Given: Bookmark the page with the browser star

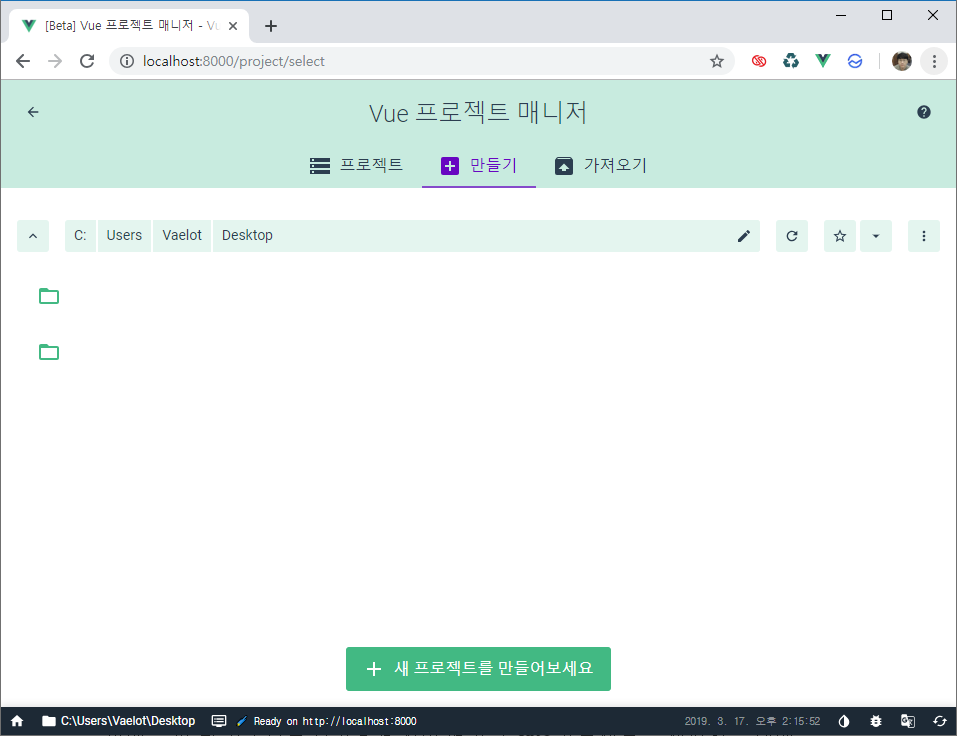Looking at the screenshot, I should pyautogui.click(x=716, y=61).
